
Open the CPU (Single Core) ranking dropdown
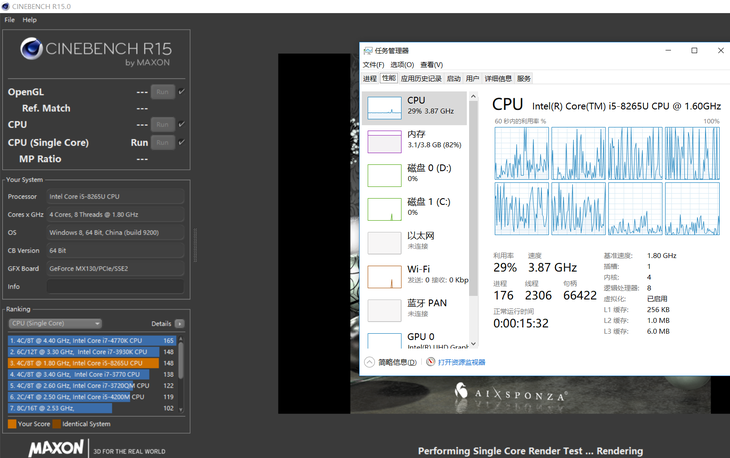55,323
